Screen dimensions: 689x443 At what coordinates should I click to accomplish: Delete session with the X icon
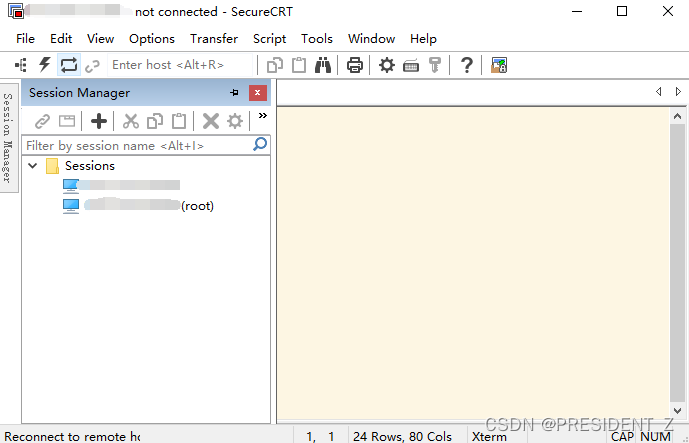(211, 121)
